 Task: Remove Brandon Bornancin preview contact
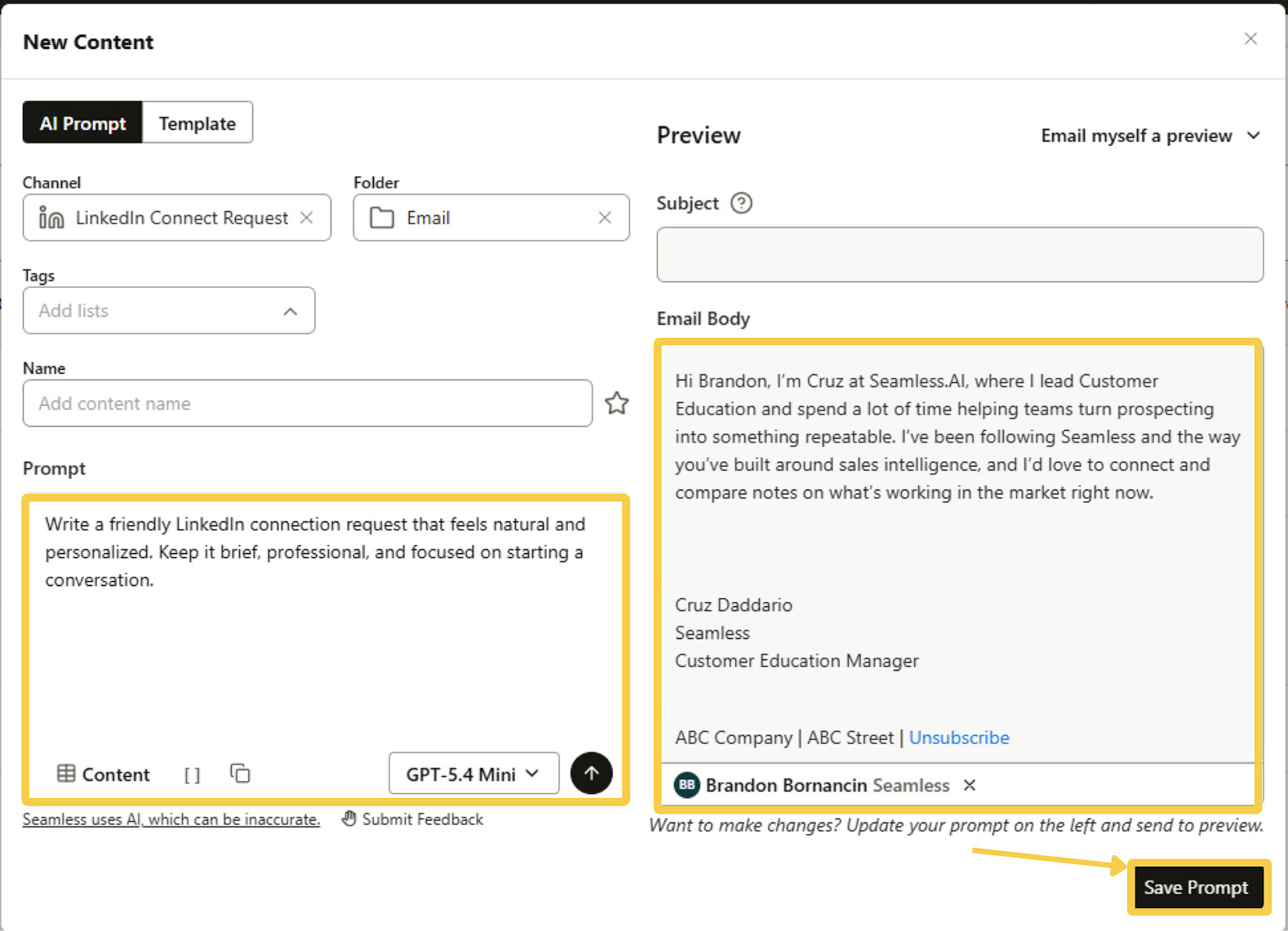970,785
